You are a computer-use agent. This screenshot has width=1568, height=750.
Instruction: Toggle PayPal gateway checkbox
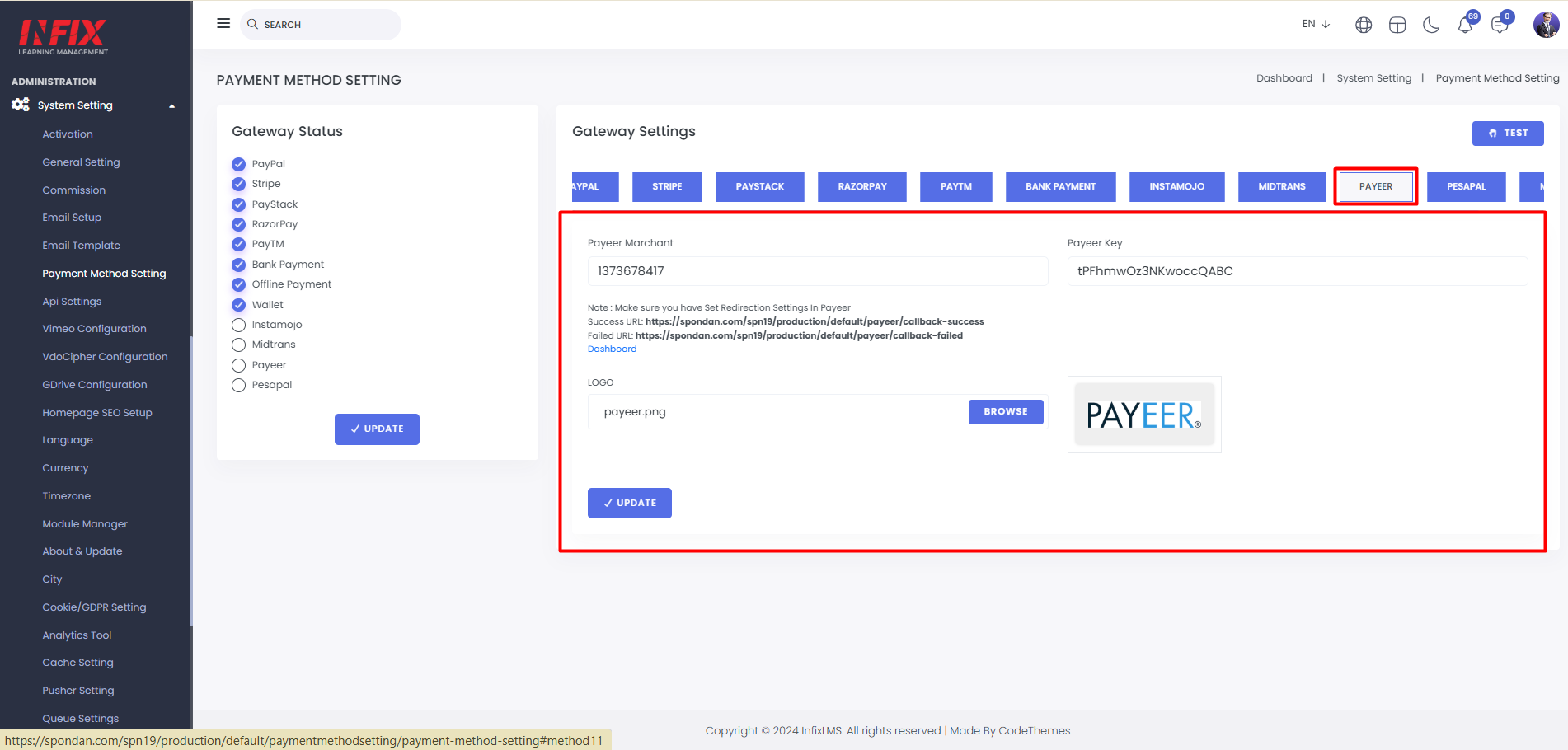click(239, 164)
